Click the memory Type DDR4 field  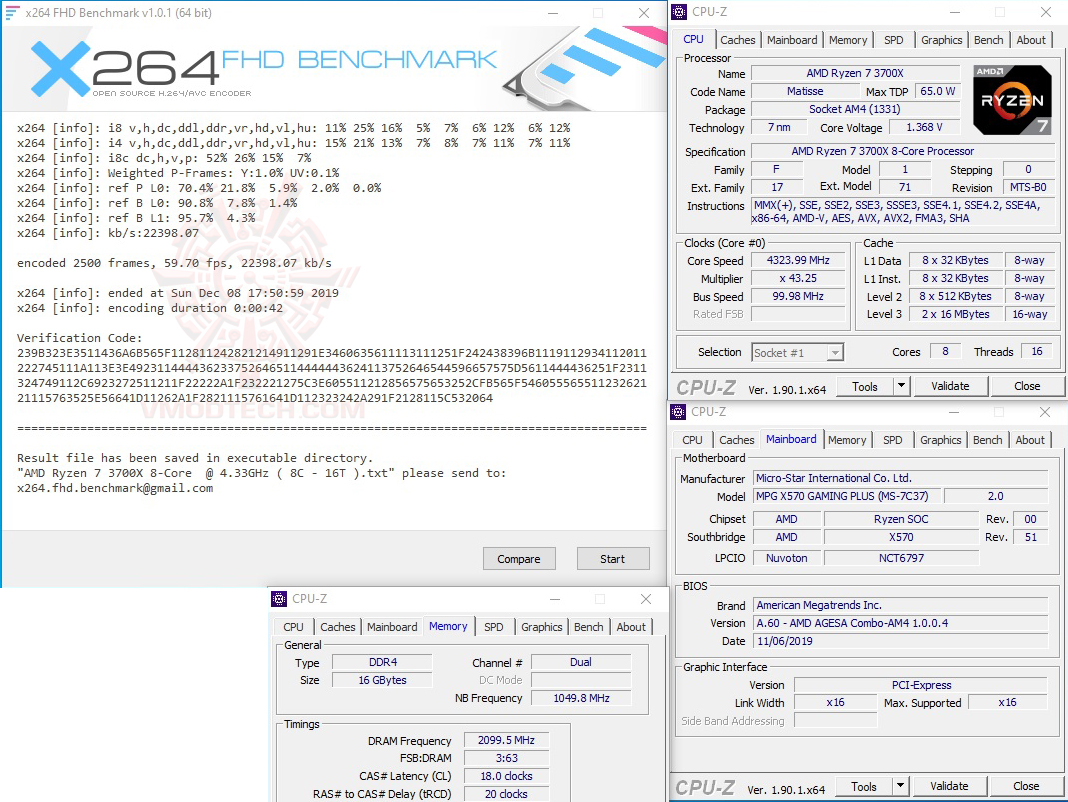[x=382, y=662]
